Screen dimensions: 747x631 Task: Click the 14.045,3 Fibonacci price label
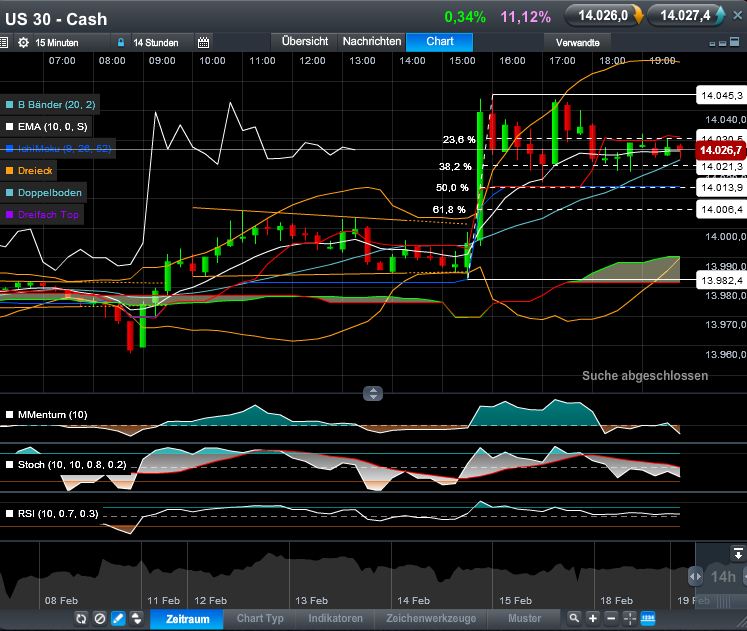[721, 96]
